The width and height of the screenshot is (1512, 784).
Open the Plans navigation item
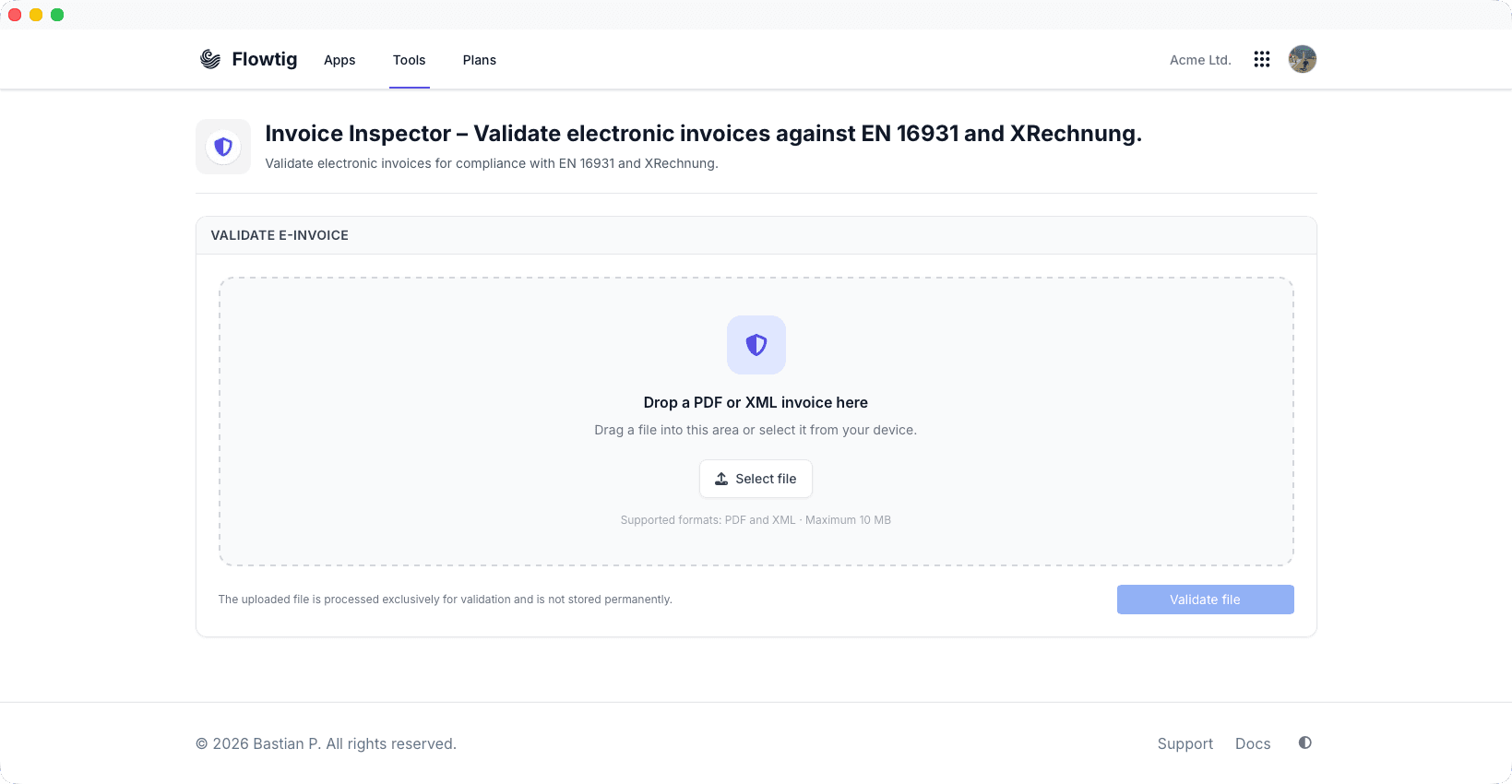pyautogui.click(x=480, y=60)
